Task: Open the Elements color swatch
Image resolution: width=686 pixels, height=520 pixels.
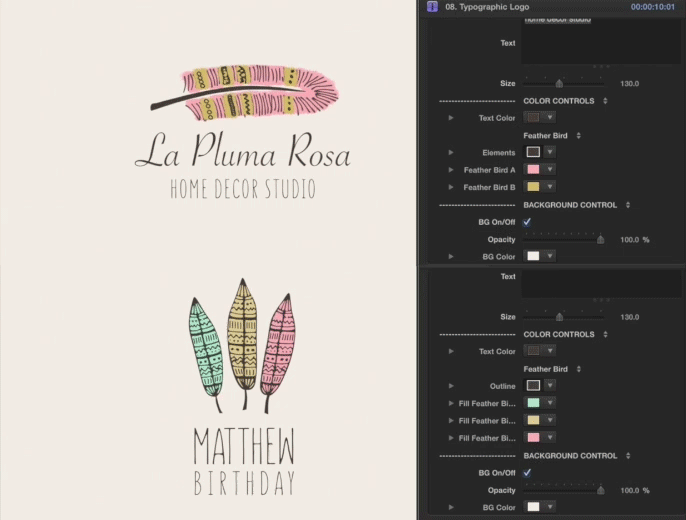Action: coord(533,152)
